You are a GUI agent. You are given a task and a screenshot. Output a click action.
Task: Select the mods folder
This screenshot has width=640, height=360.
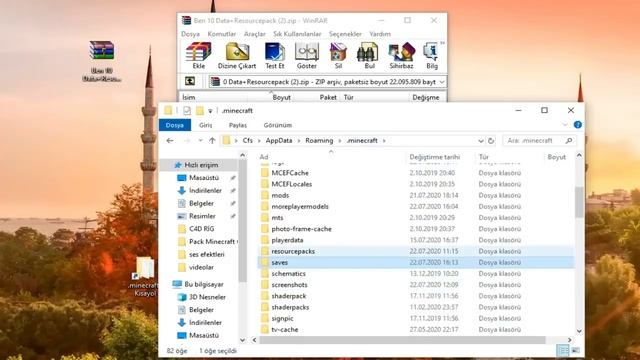coord(280,195)
